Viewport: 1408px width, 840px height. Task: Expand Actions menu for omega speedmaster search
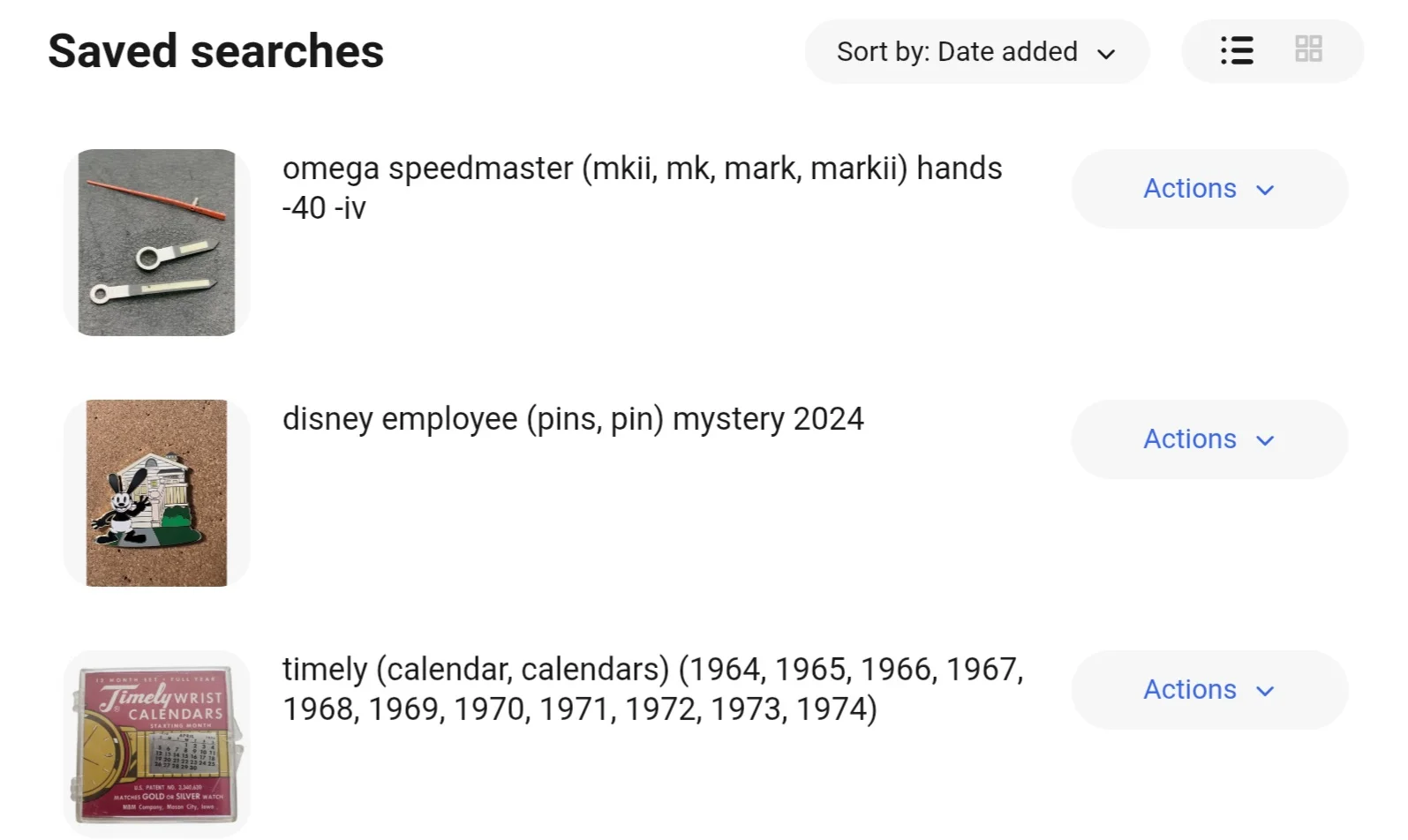1208,189
